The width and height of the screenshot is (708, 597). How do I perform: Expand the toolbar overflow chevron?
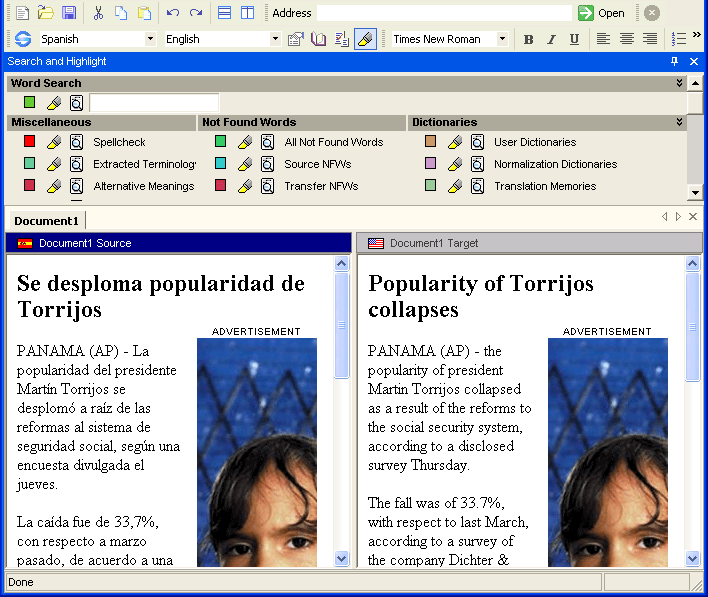coord(697,34)
